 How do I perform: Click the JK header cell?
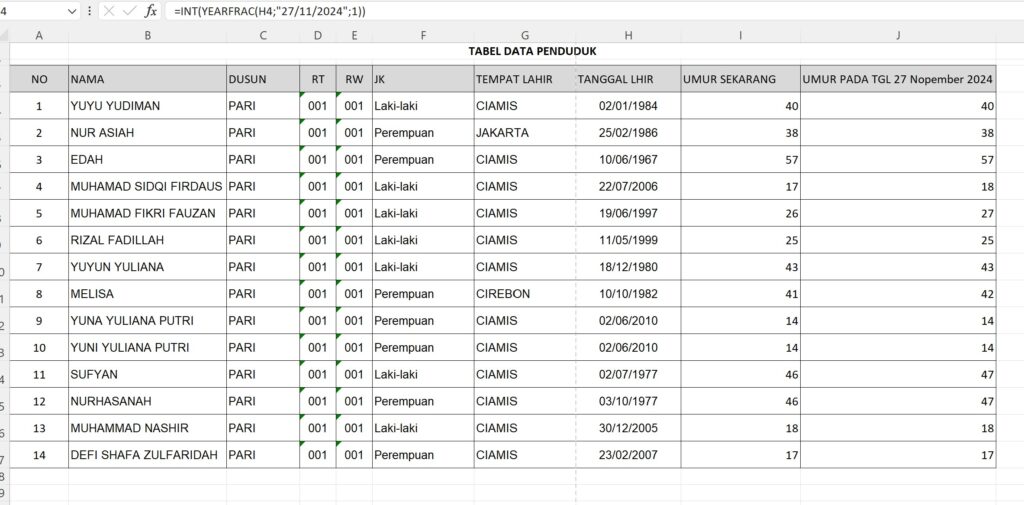pos(424,79)
